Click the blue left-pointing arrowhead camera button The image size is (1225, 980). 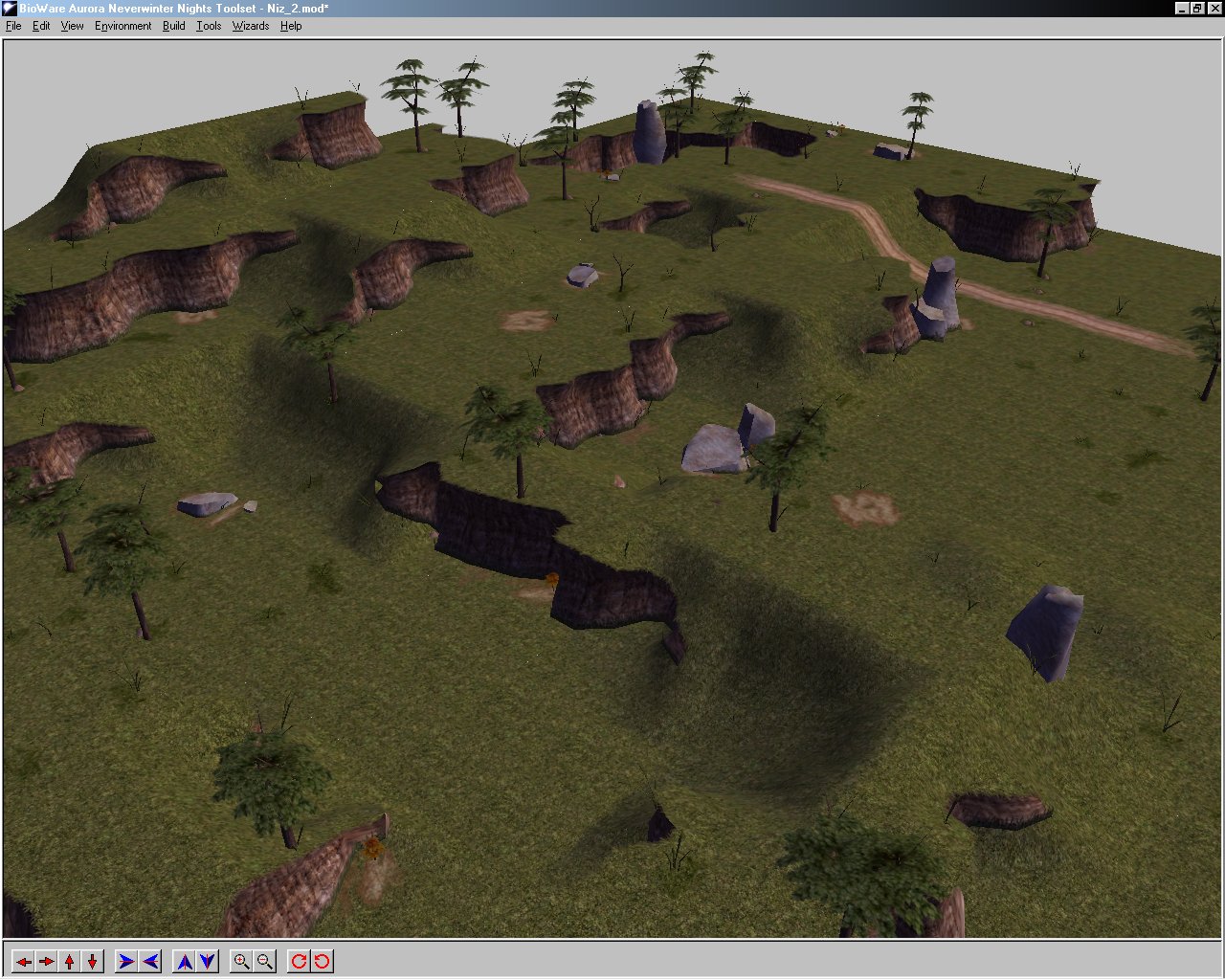pos(149,962)
